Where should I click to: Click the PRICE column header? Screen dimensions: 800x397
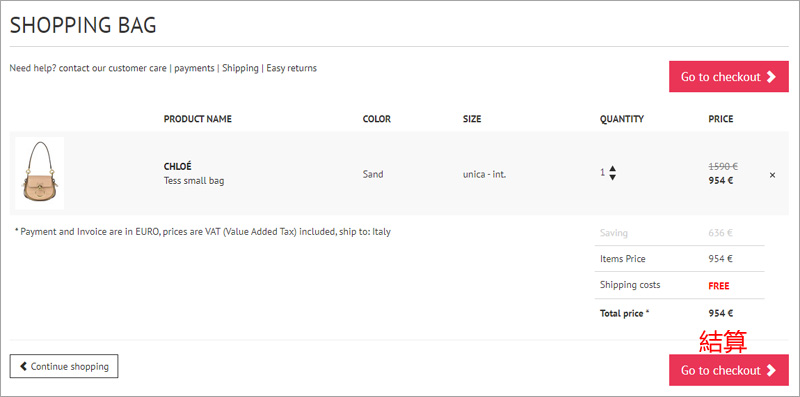tap(720, 119)
